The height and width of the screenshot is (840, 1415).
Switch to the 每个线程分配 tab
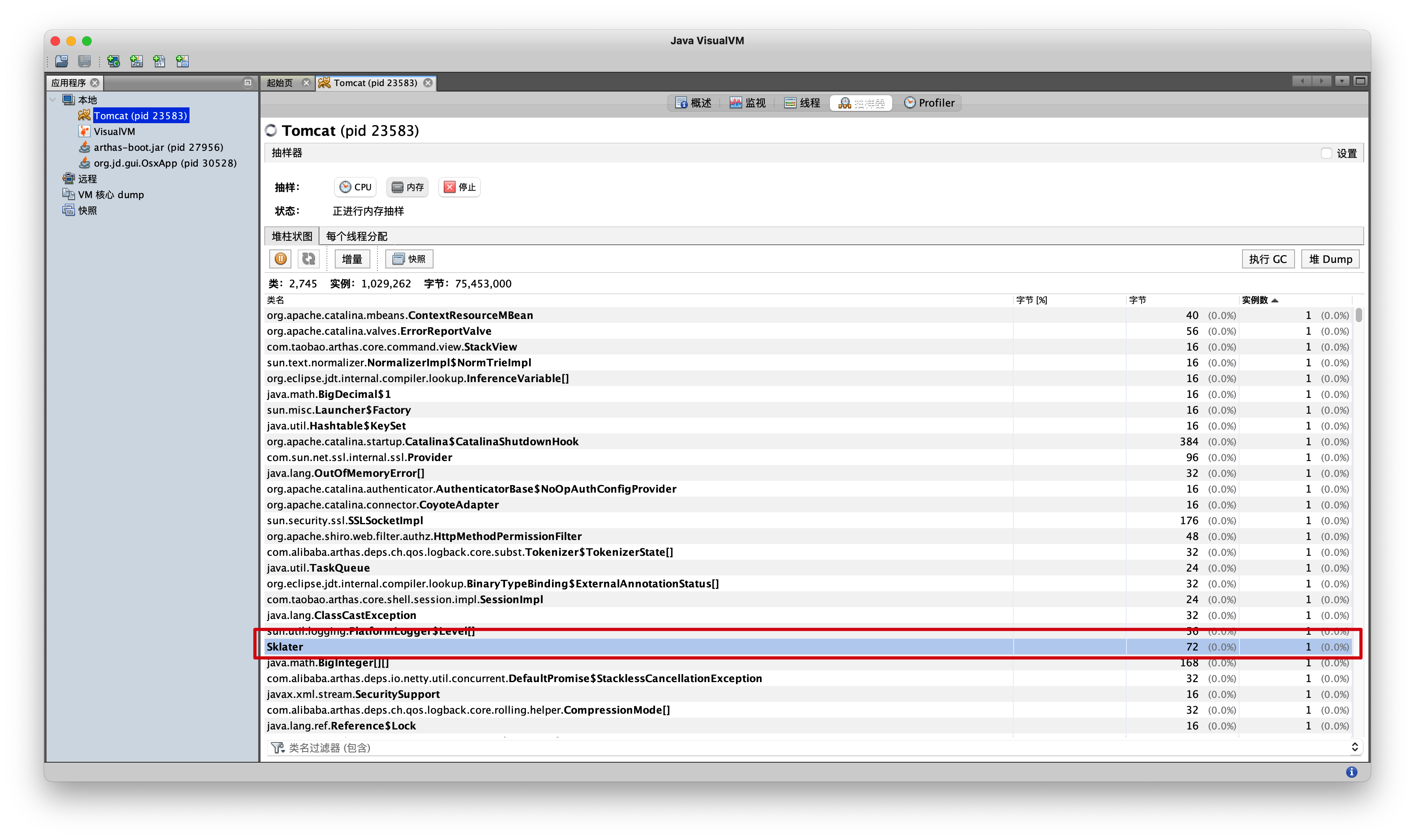357,236
